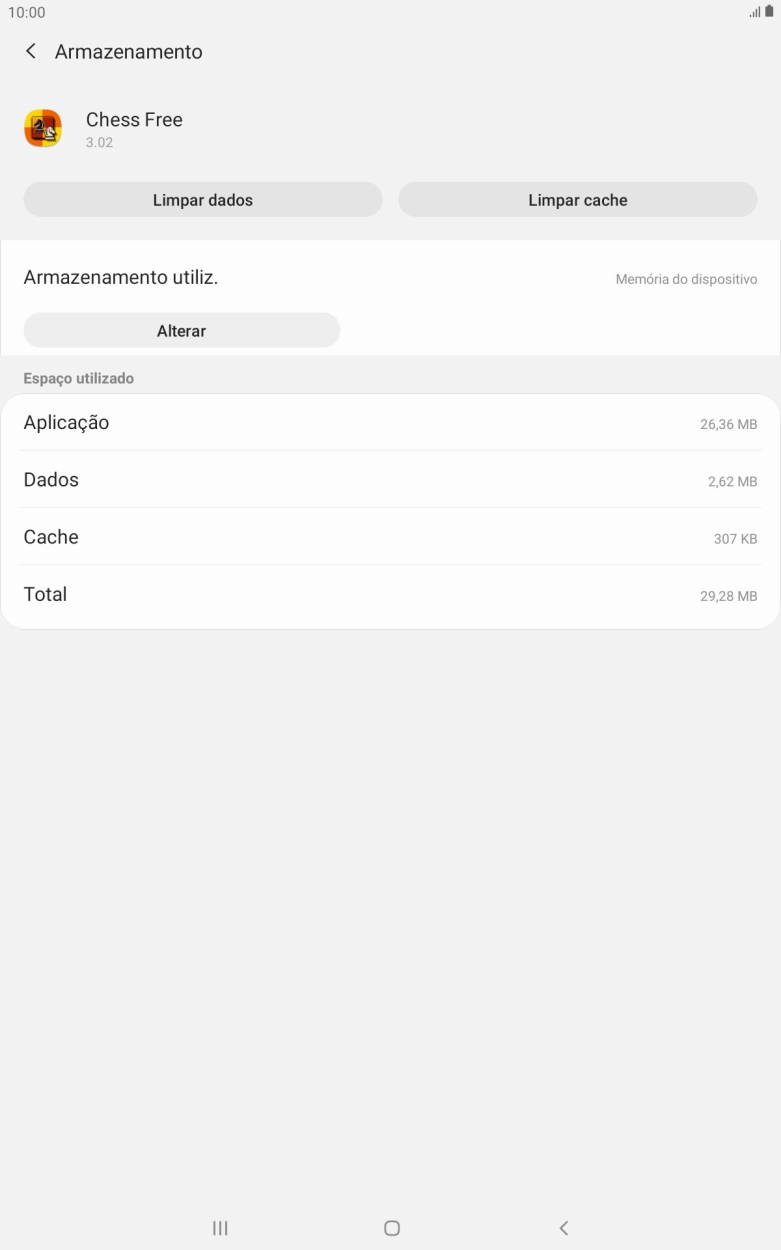Screen dimensions: 781x1250
Task: Select the Total size row
Action: tap(390, 595)
